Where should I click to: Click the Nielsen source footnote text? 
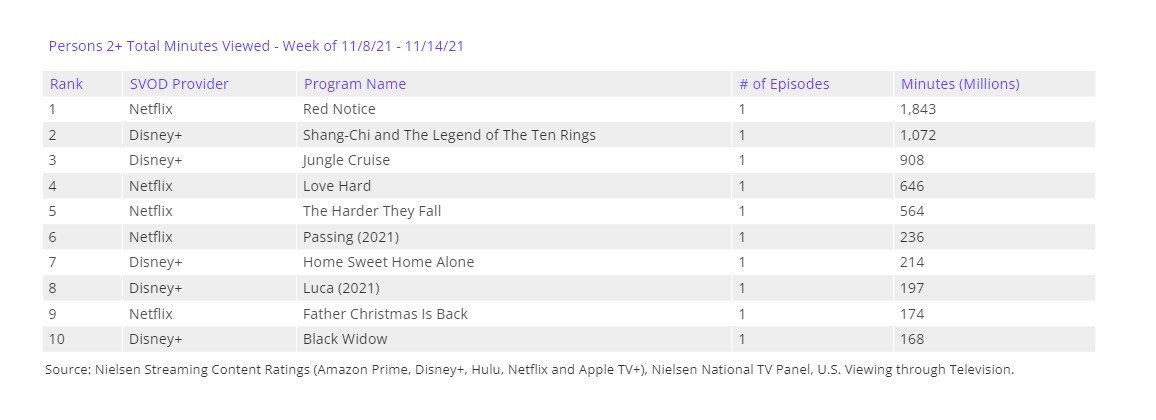[529, 370]
